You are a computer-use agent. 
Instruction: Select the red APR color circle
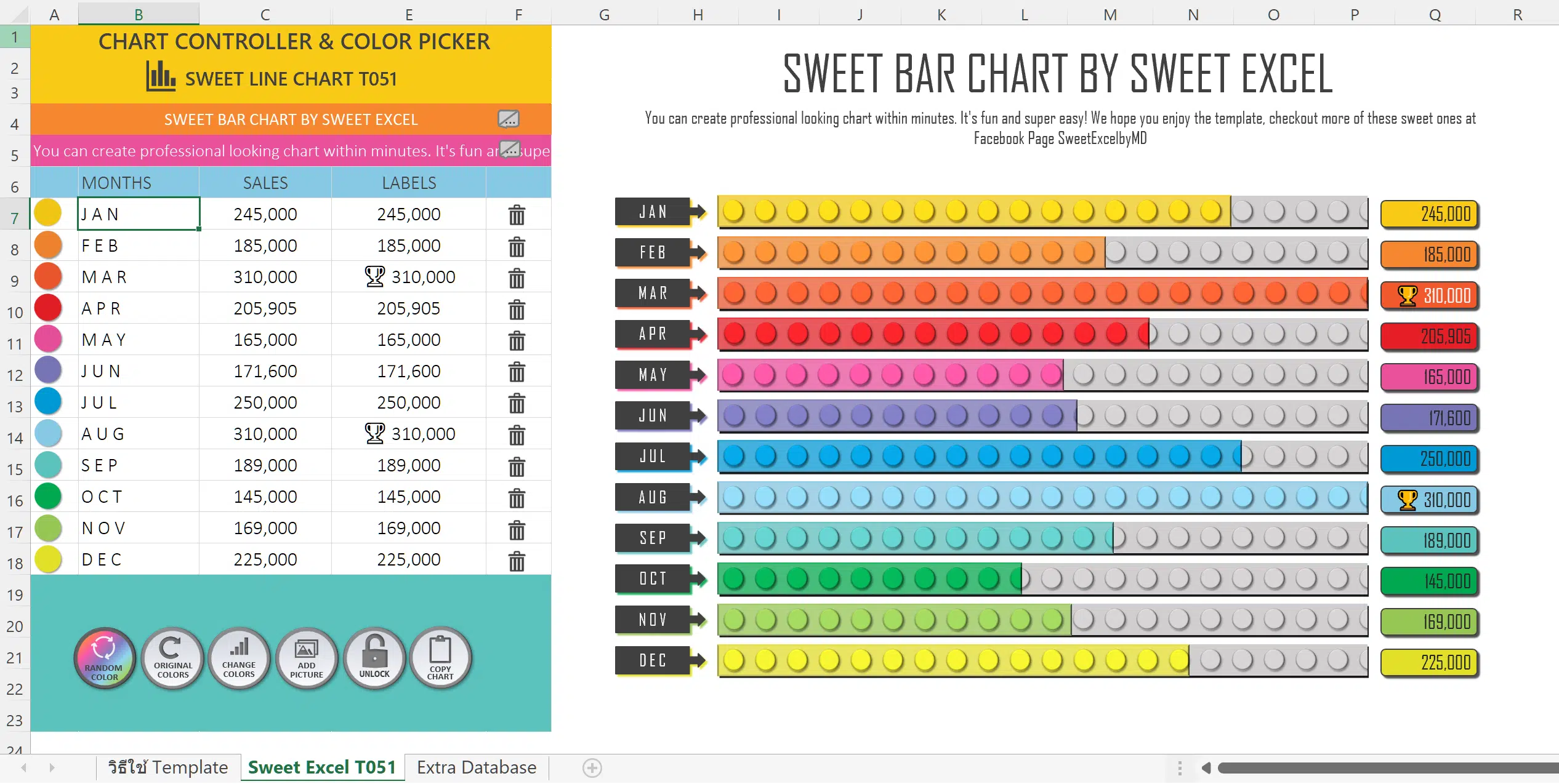click(48, 307)
